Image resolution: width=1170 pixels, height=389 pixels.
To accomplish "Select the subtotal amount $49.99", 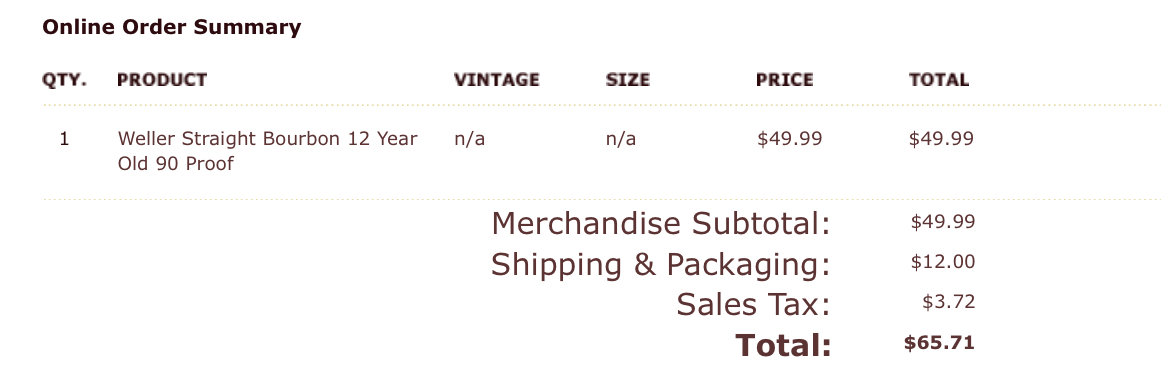I will 942,222.
